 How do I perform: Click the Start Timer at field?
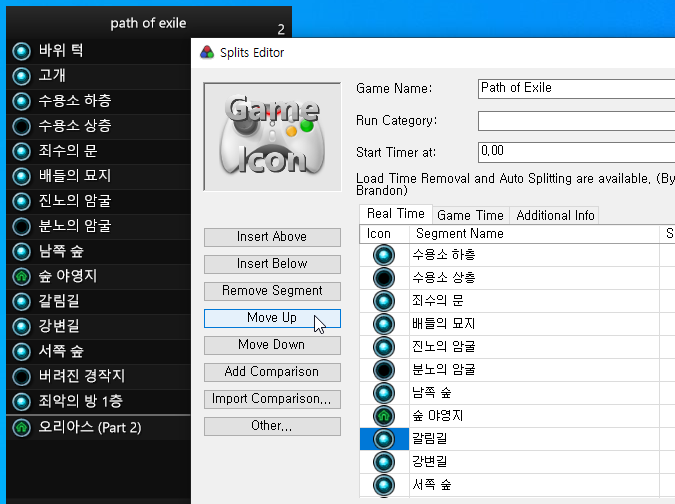tap(576, 152)
